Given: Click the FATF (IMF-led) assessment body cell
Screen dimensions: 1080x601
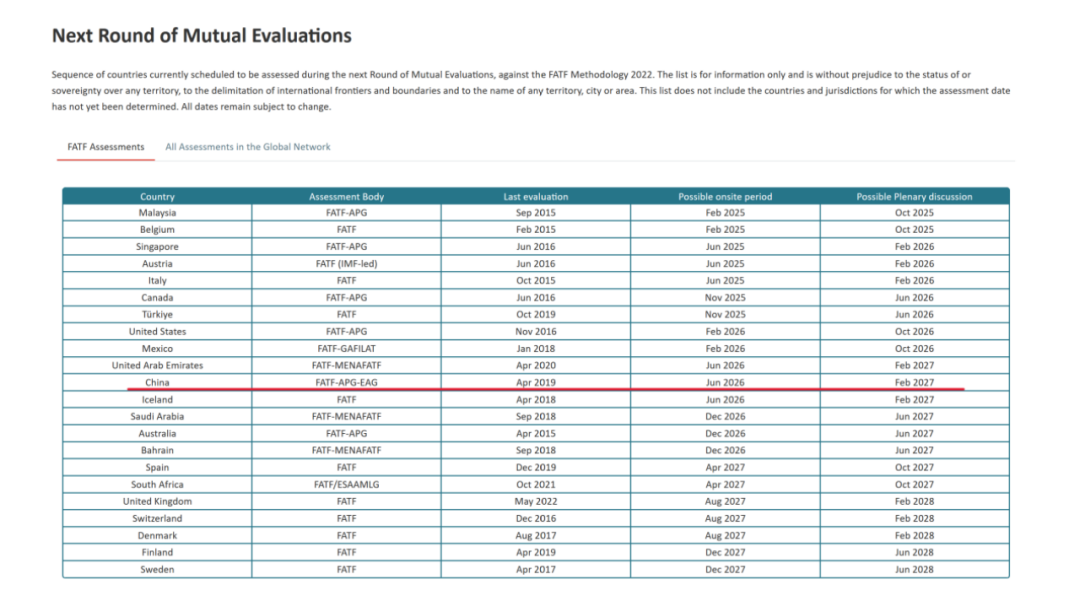Looking at the screenshot, I should [x=346, y=264].
